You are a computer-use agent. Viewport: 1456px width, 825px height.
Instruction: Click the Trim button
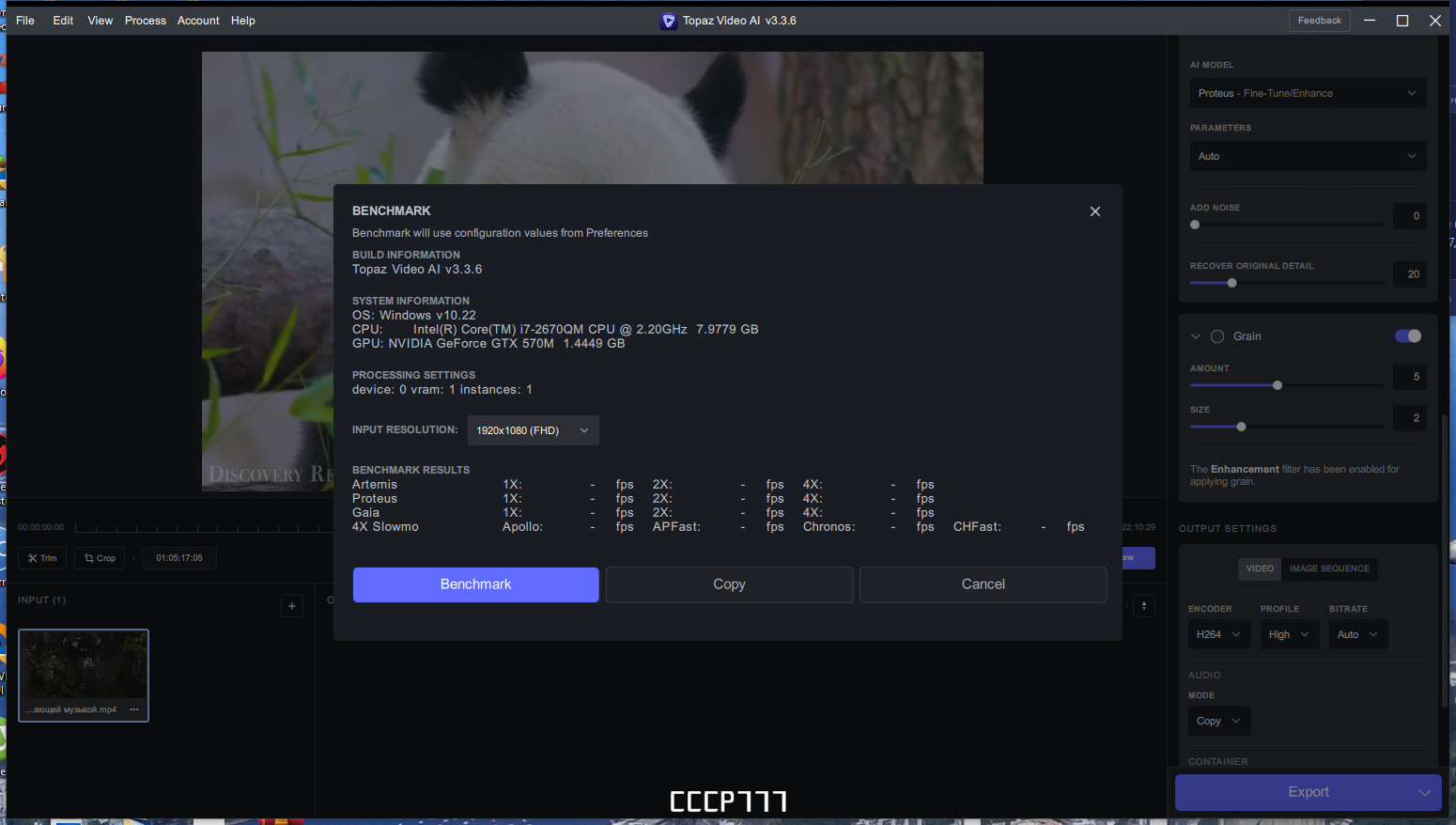tap(42, 558)
